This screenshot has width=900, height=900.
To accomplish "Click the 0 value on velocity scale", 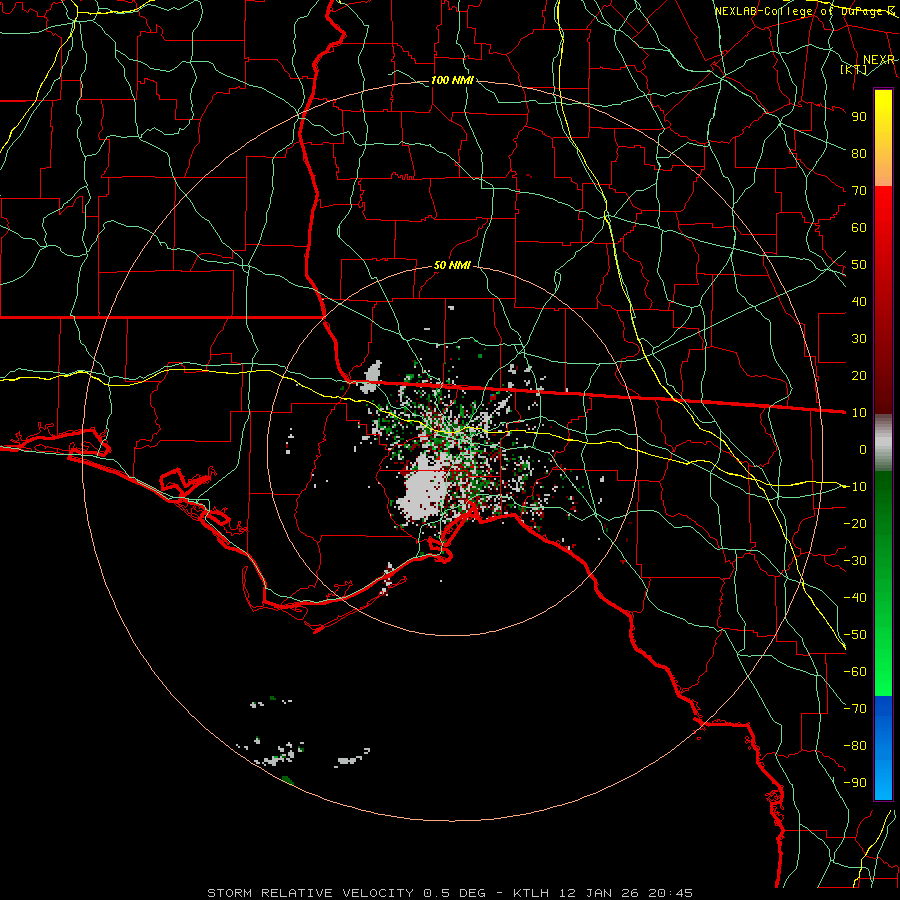I will 863,449.
